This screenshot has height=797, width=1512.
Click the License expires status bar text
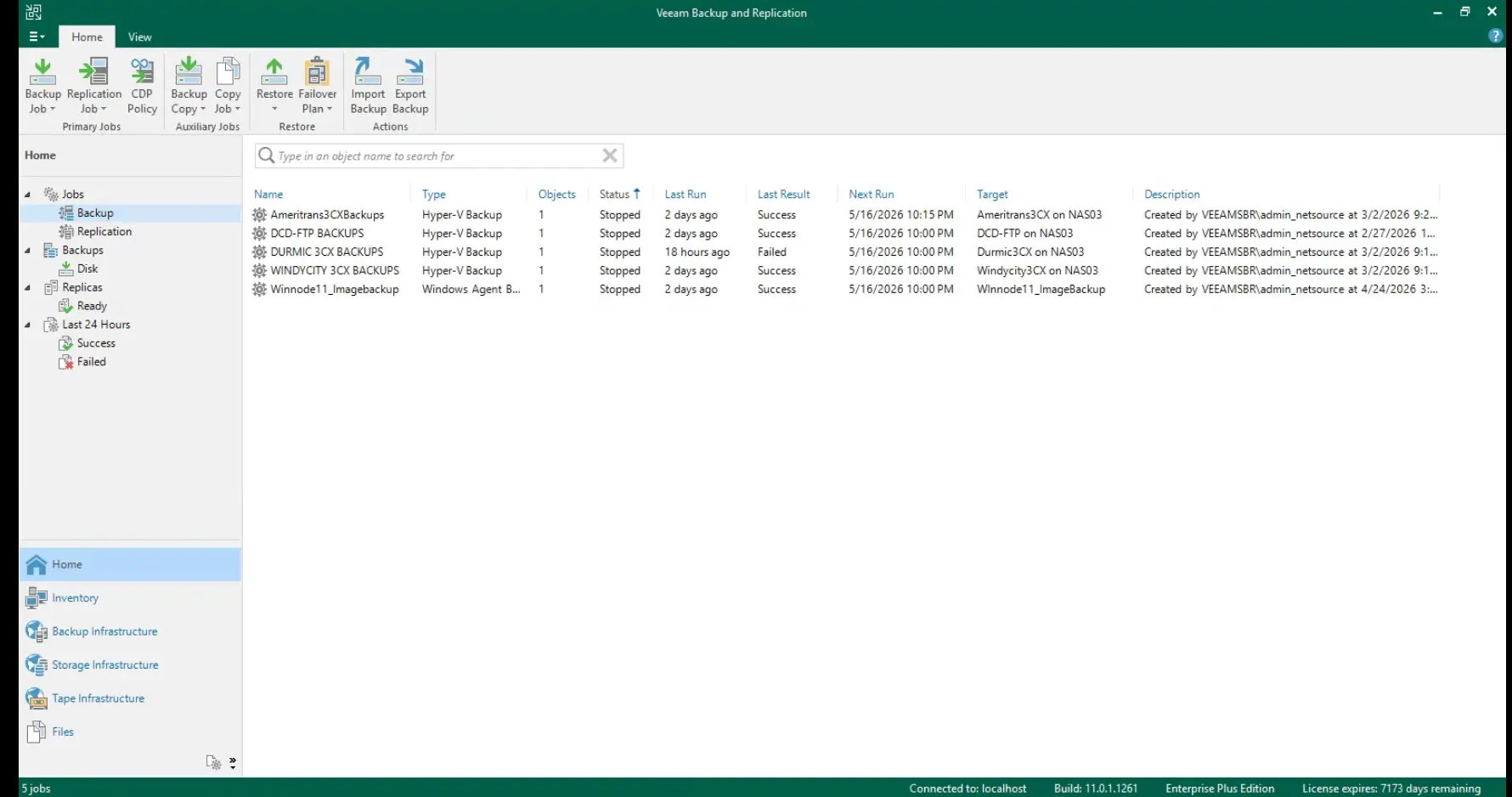point(1391,789)
